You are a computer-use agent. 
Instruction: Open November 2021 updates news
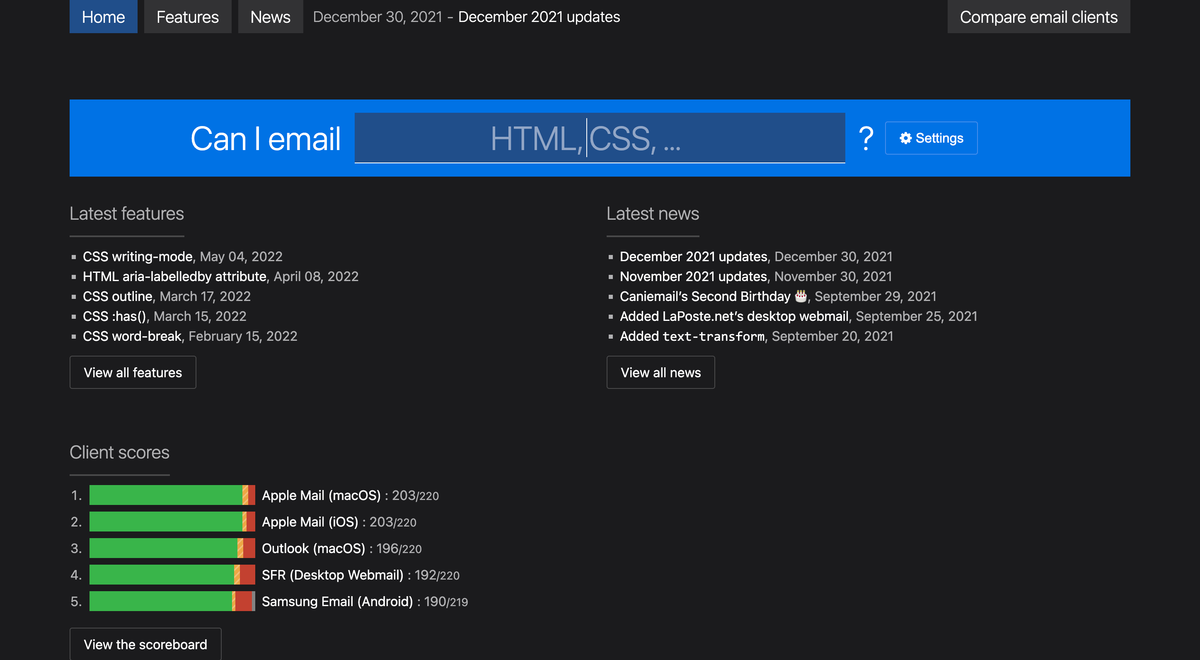pos(694,277)
